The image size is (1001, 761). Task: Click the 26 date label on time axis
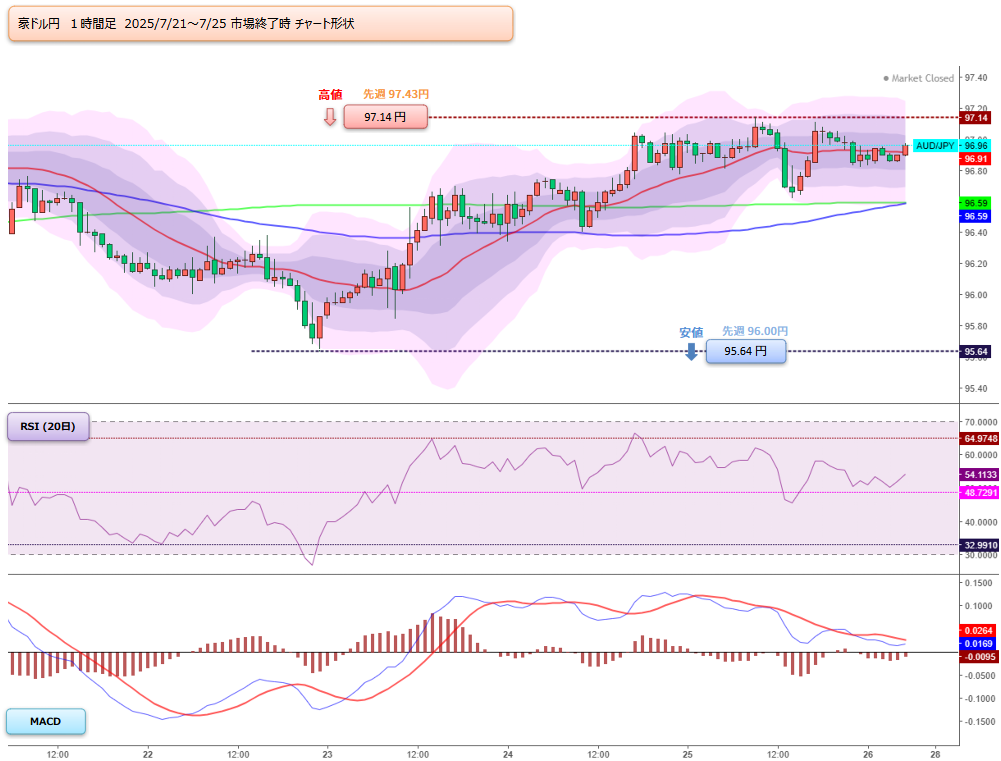[868, 754]
